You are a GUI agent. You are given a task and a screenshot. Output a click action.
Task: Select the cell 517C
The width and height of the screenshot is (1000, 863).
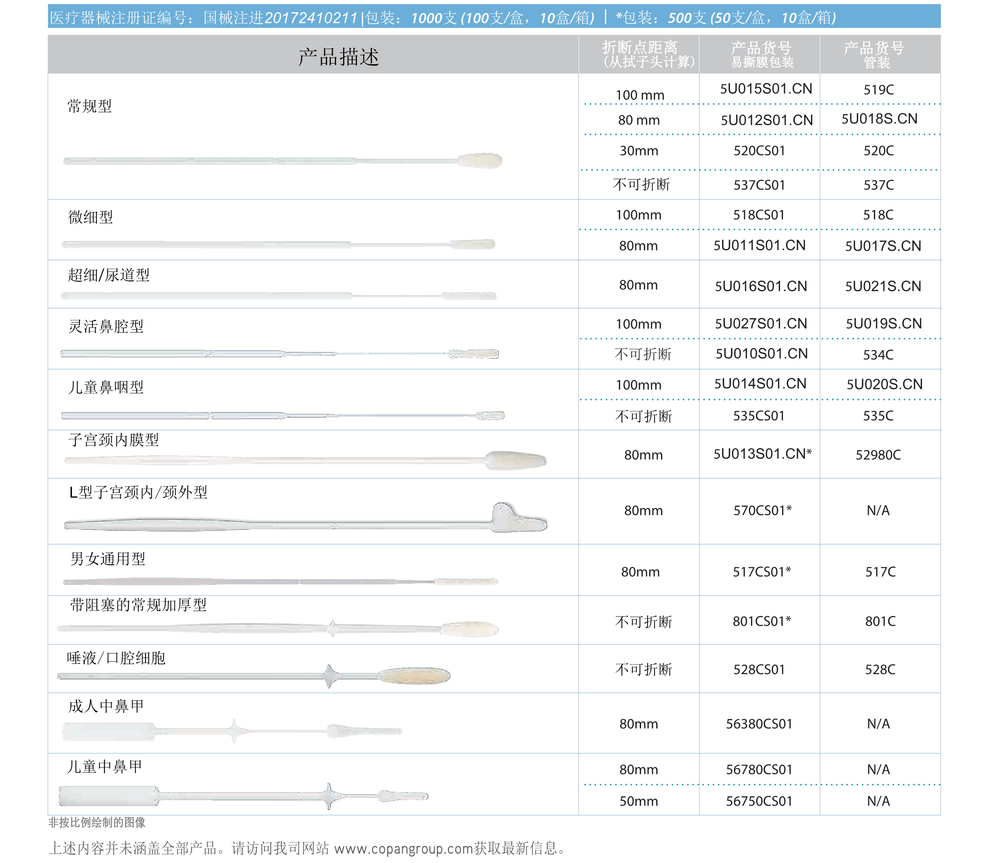click(x=880, y=572)
